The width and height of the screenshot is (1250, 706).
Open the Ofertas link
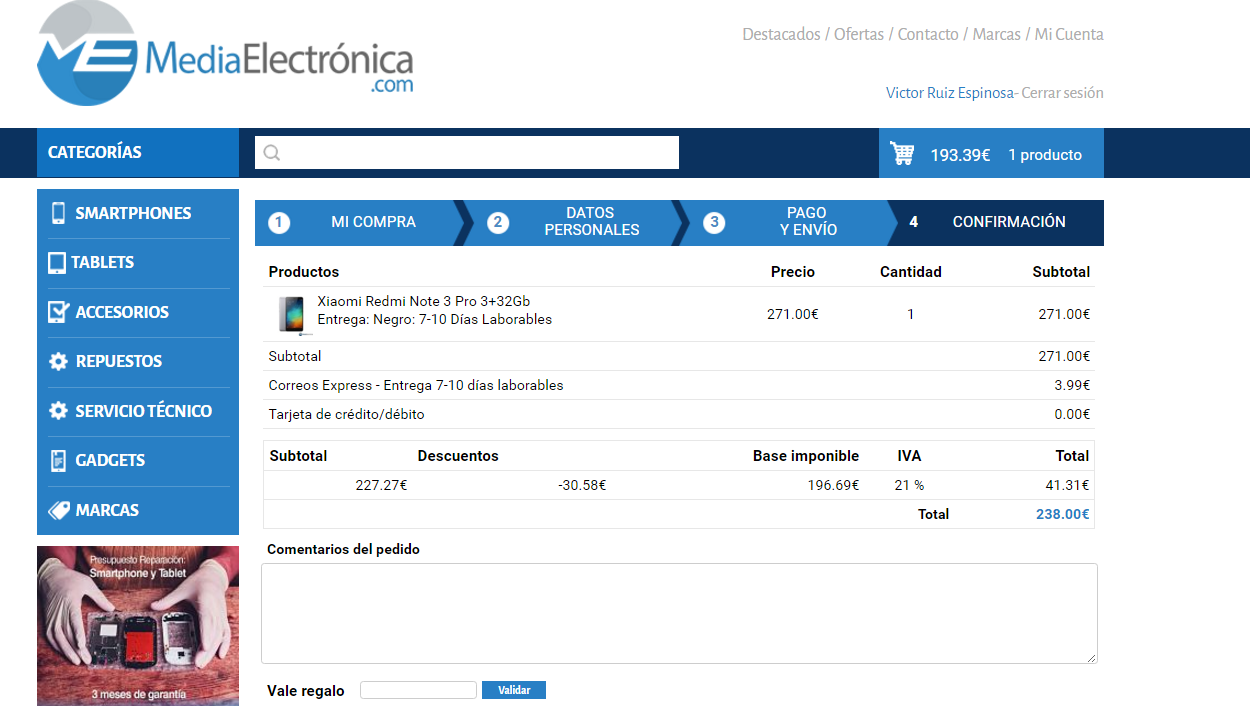859,34
